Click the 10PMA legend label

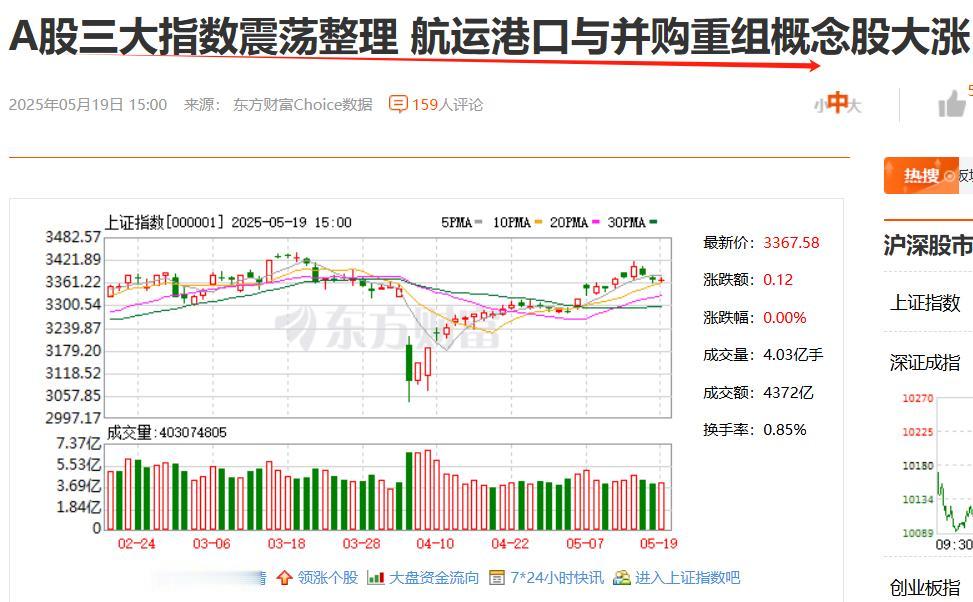tap(511, 222)
